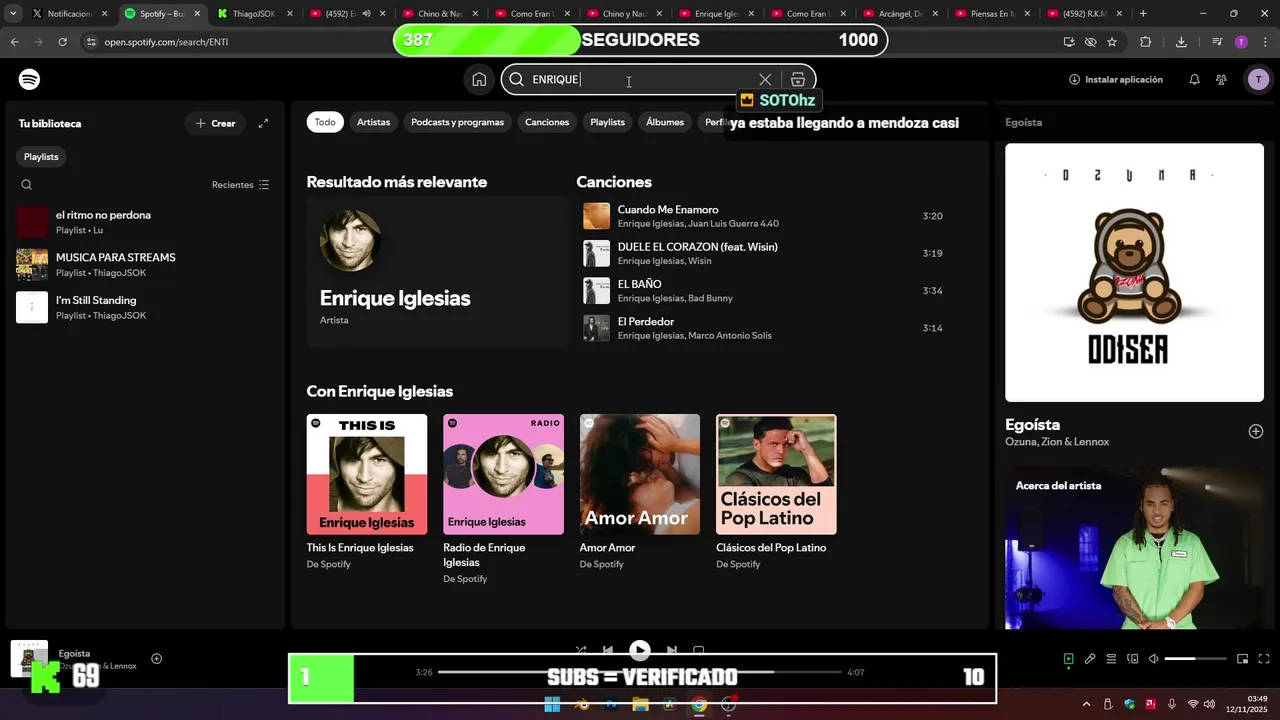The image size is (1280, 720).
Task: Open connect to a device
Action: (1133, 659)
